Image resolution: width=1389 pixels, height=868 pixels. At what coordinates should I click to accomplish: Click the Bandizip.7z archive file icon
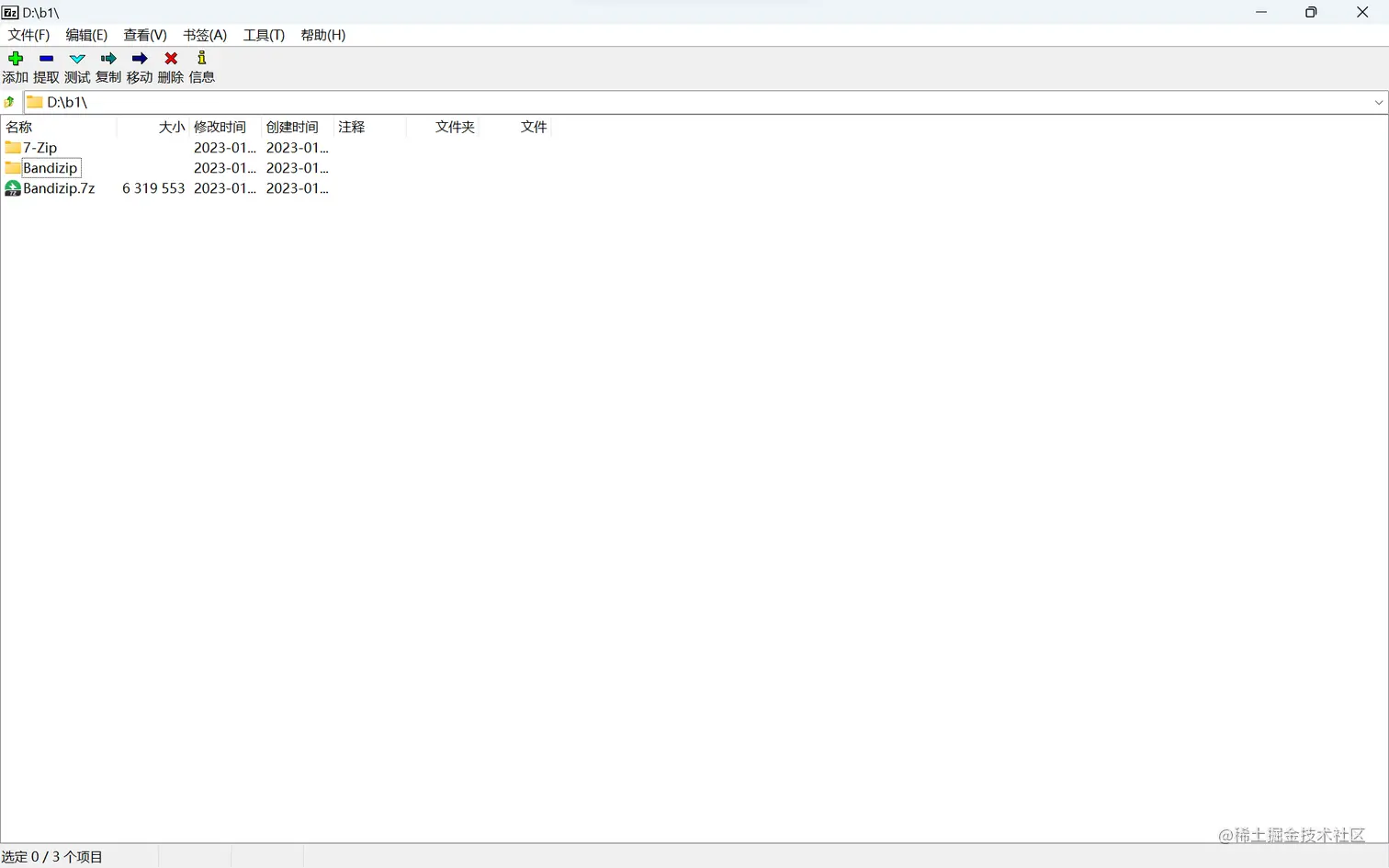(13, 188)
